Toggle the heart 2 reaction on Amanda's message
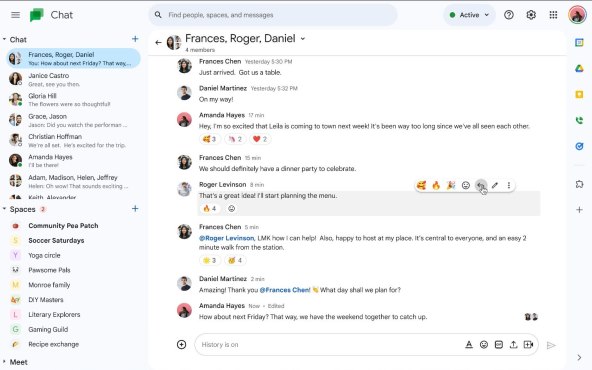592x370 pixels. click(260, 139)
